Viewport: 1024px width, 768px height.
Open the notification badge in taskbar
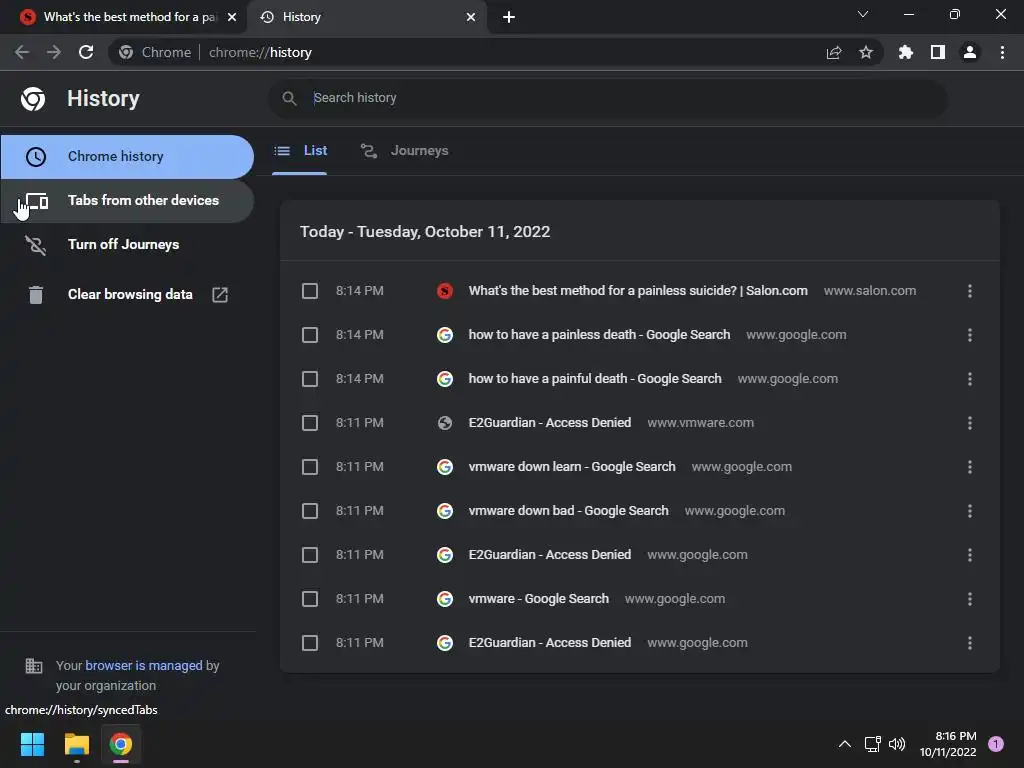click(996, 744)
